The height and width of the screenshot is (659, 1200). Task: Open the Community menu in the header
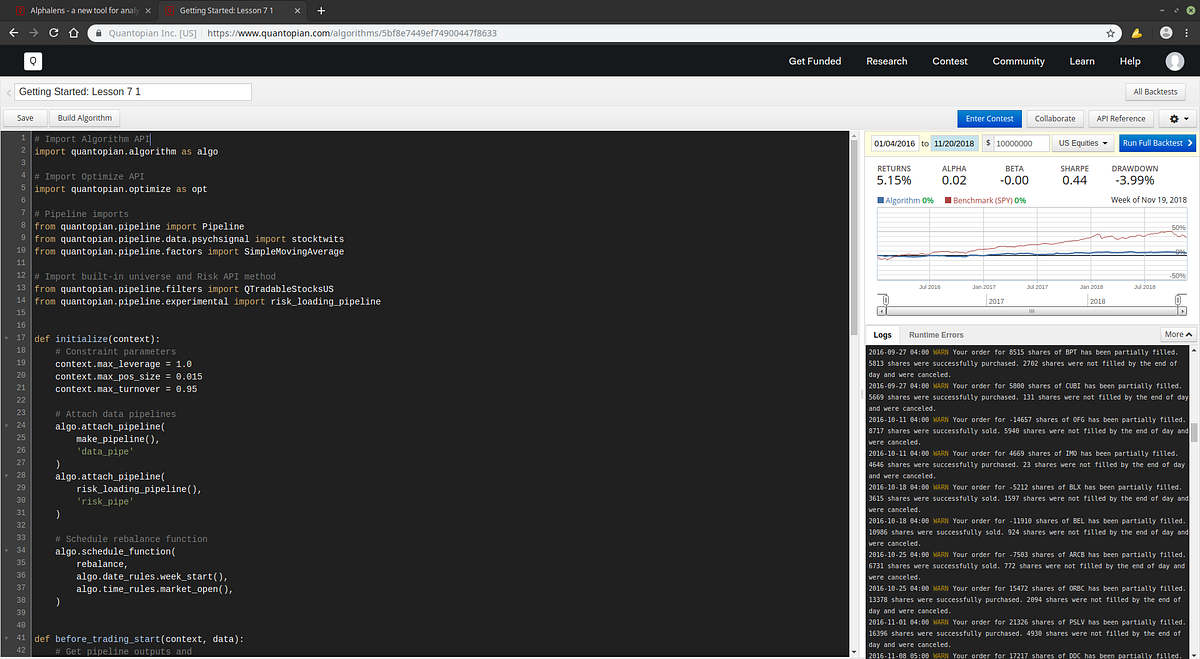click(1018, 61)
